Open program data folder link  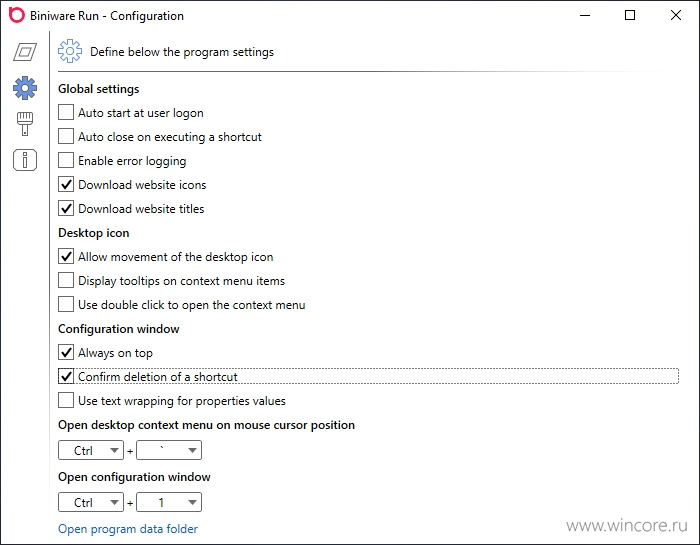(x=128, y=529)
